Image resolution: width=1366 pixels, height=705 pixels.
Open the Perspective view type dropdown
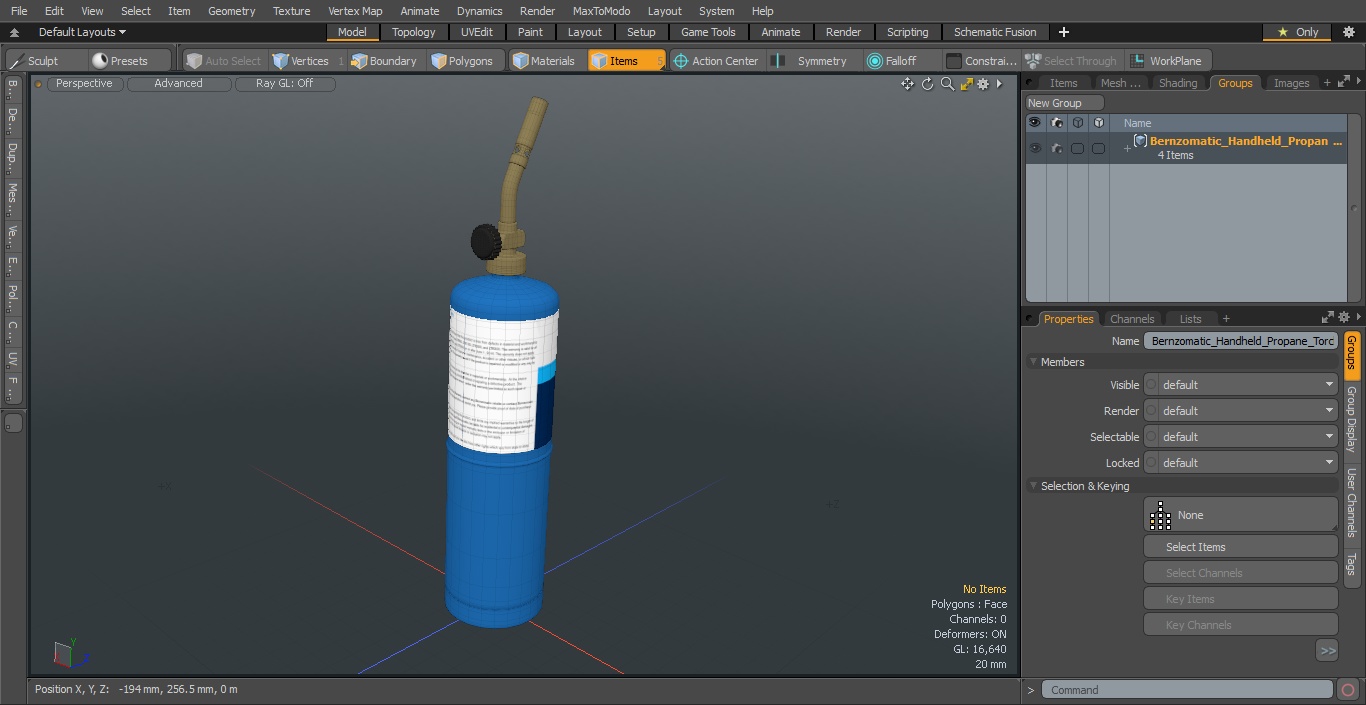(x=84, y=84)
